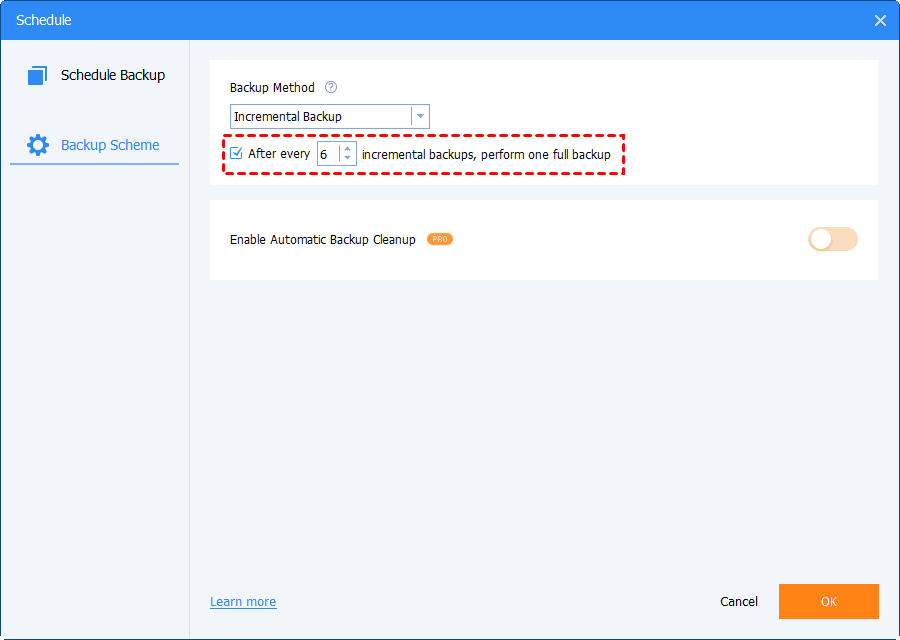The width and height of the screenshot is (900, 640).
Task: Open the Backup Method dropdown arrow
Action: point(420,117)
